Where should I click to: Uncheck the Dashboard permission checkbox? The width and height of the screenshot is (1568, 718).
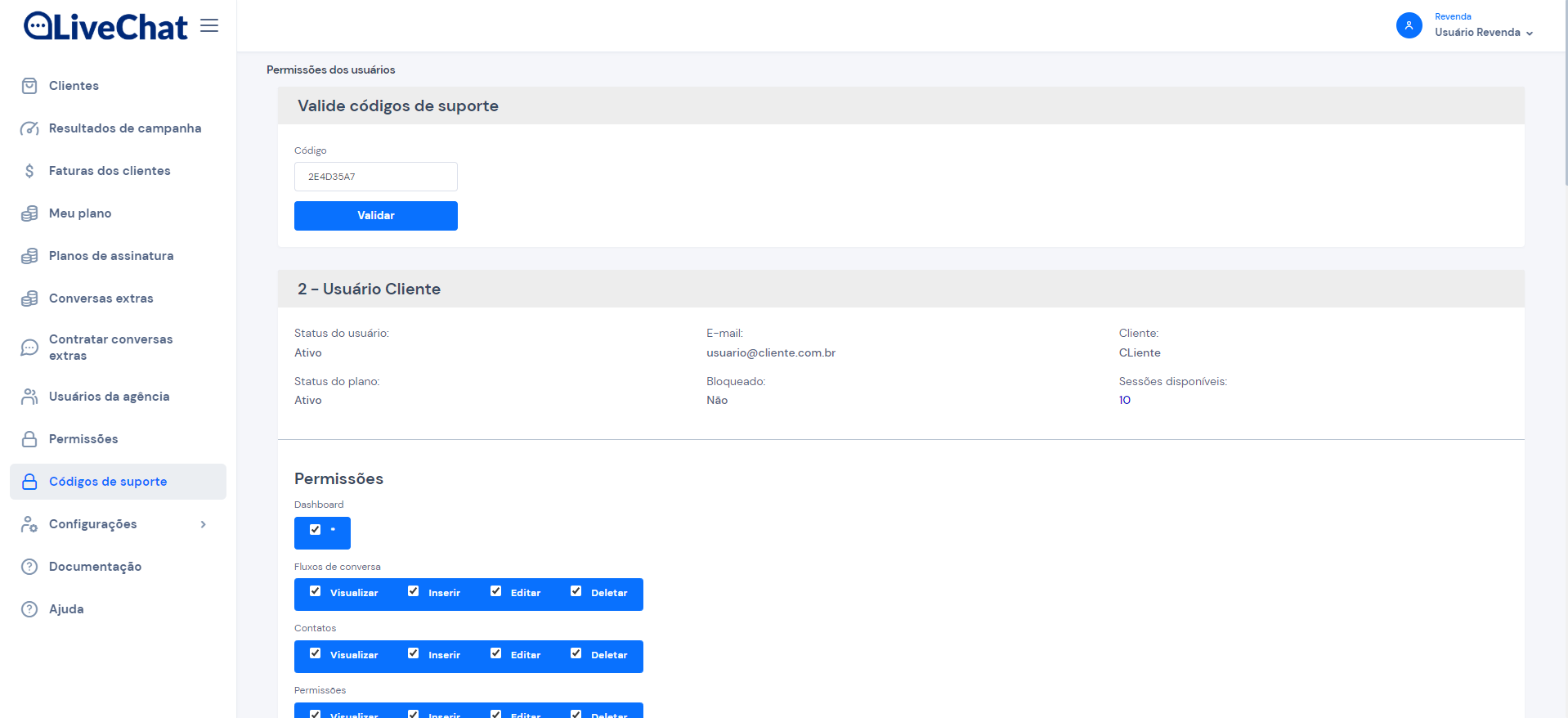click(x=316, y=530)
